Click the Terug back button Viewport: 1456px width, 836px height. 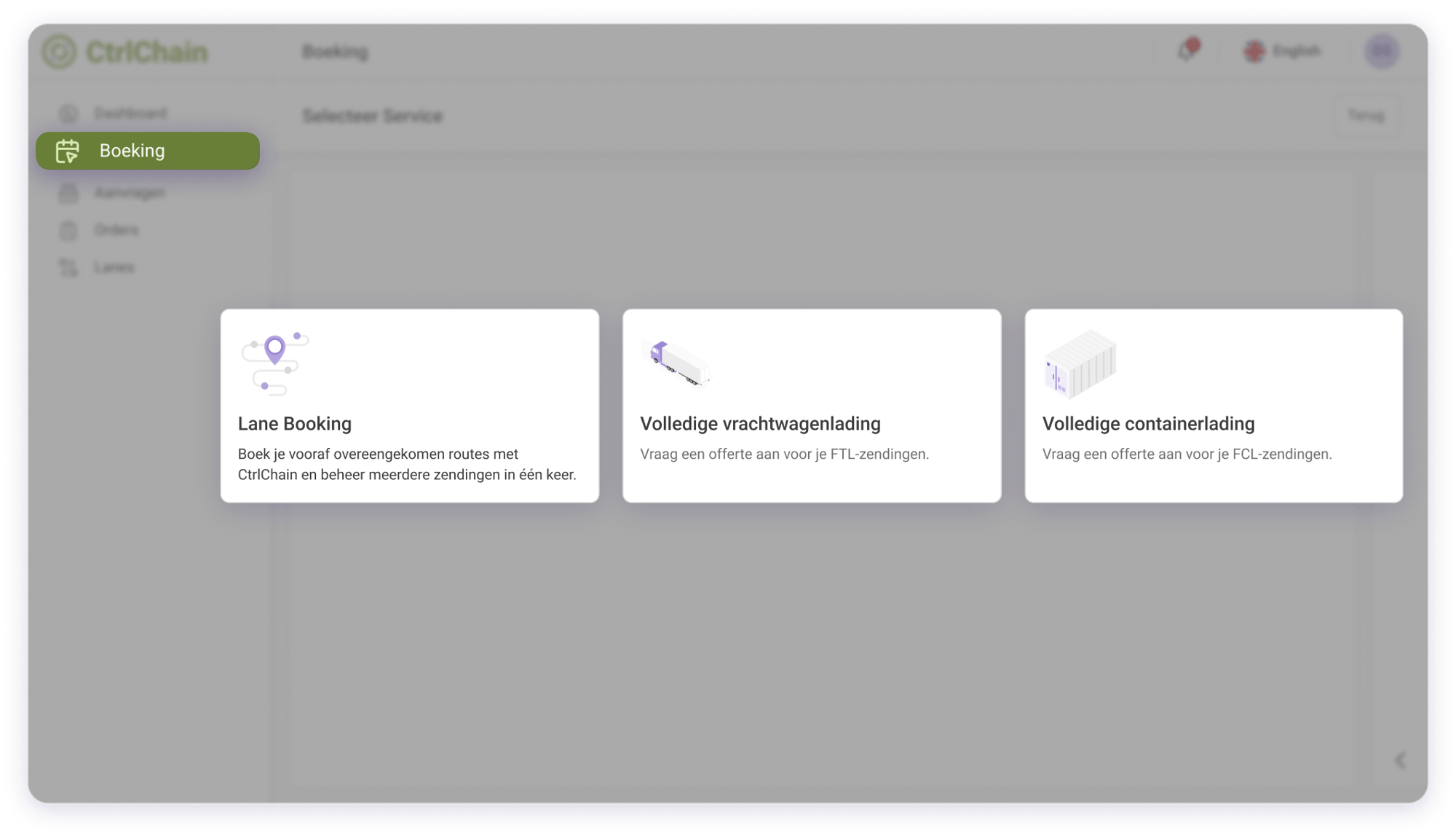click(1366, 116)
